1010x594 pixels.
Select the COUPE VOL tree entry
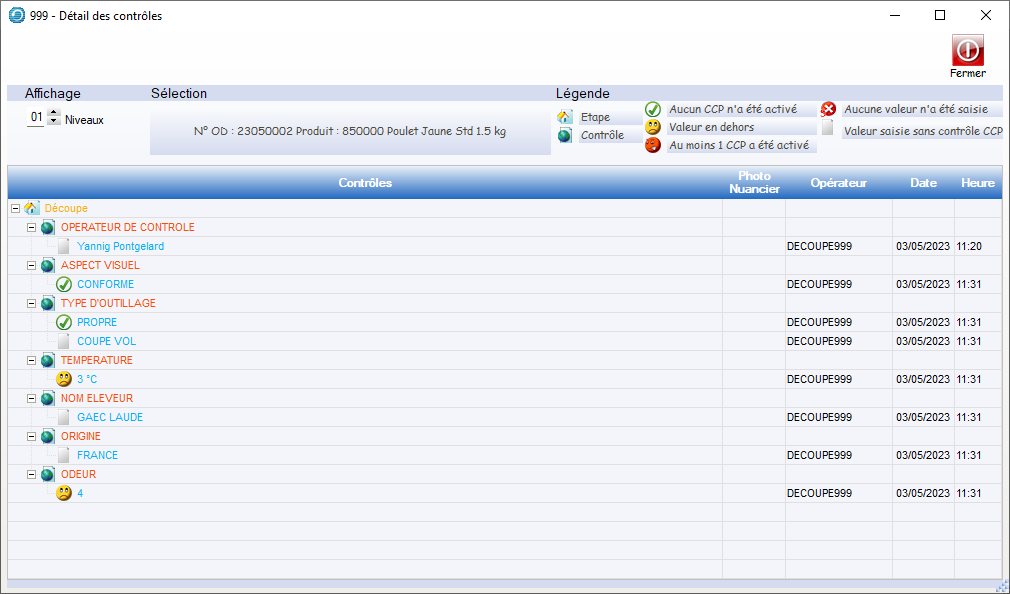click(106, 341)
